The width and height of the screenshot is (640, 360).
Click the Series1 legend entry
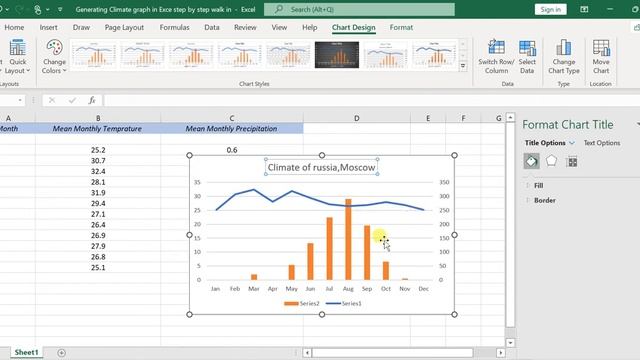[344, 303]
